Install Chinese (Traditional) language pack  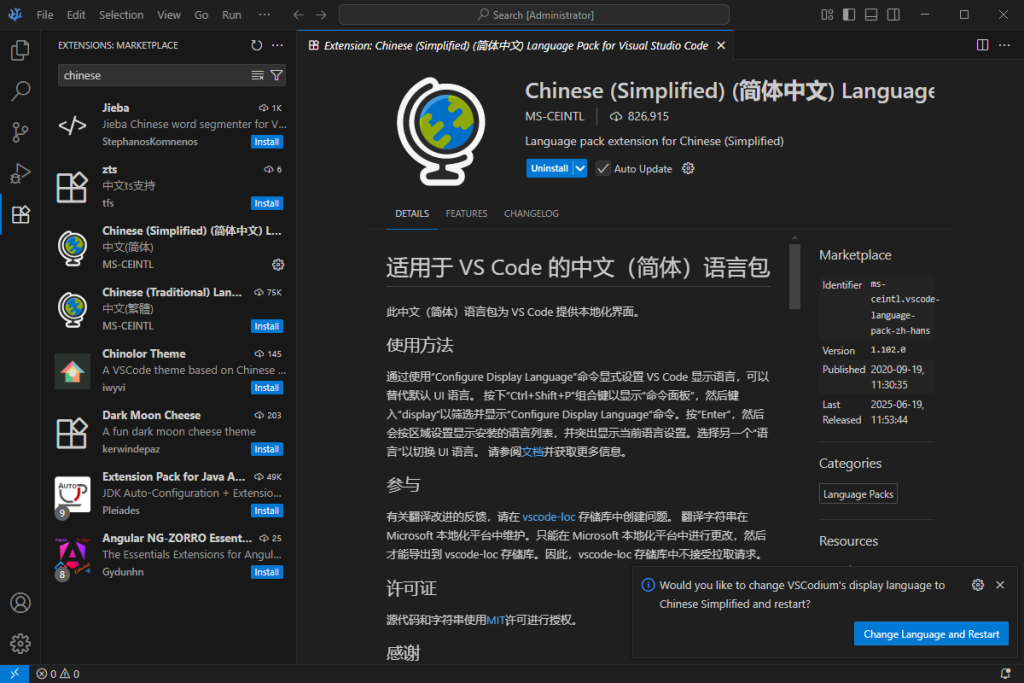pyautogui.click(x=266, y=326)
